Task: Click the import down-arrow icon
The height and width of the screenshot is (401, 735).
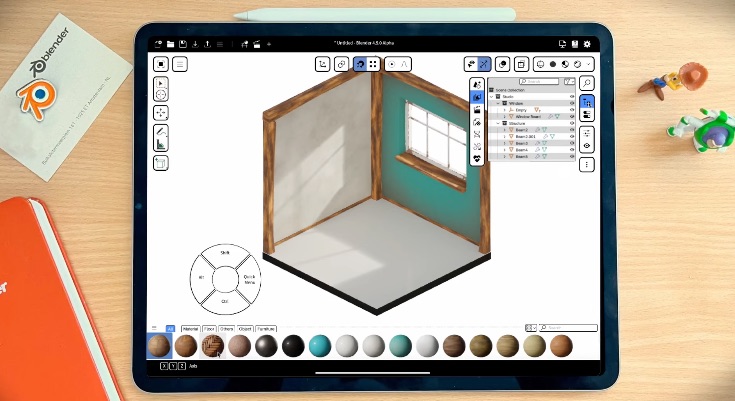Action: [x=195, y=44]
